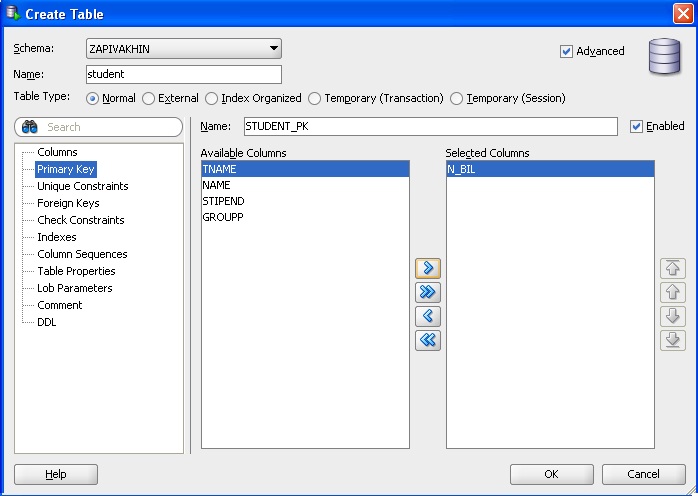
Task: Select Temporary (Session) table type
Action: (456, 98)
